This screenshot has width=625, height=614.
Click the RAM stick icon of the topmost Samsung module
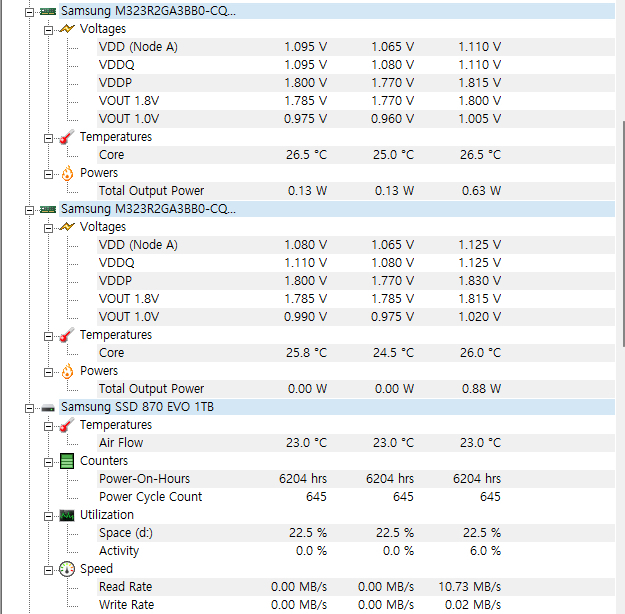pos(47,11)
